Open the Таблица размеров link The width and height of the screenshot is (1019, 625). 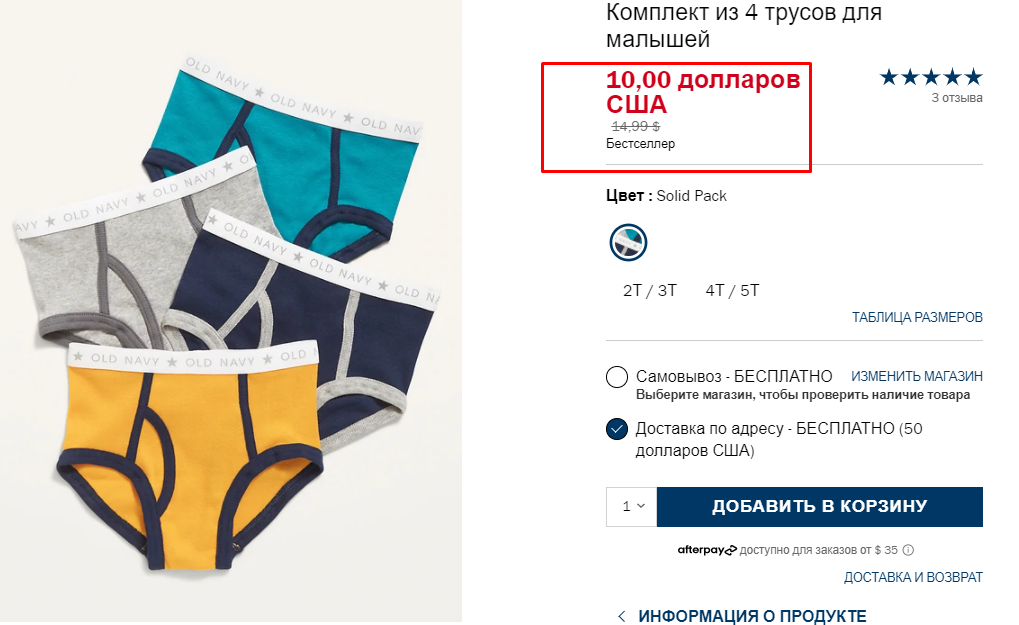(917, 317)
